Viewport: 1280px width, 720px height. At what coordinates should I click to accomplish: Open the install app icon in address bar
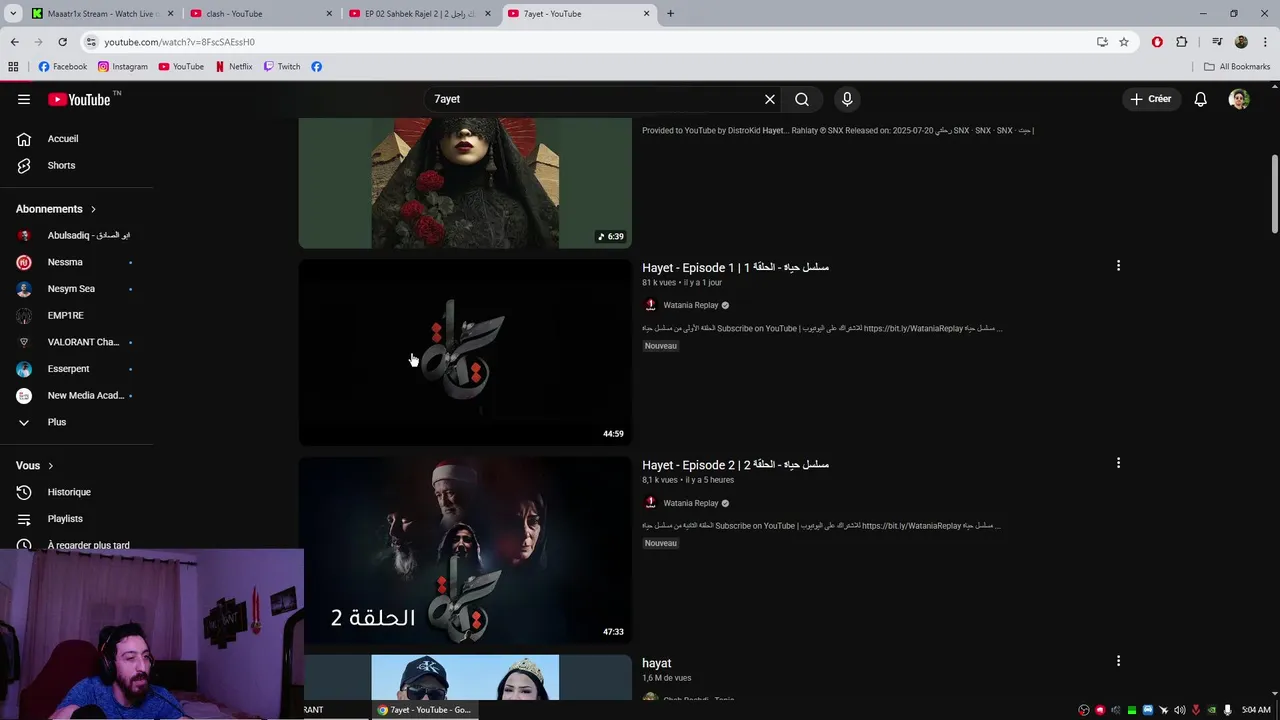click(x=1102, y=42)
